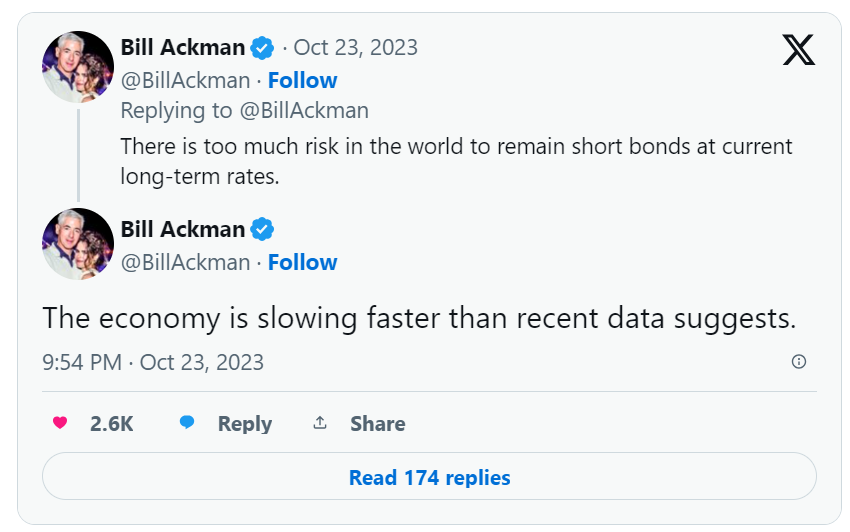Viewport: 850px width, 532px height.
Task: Open the top Oct 23, 2023 date
Action: pyautogui.click(x=356, y=48)
